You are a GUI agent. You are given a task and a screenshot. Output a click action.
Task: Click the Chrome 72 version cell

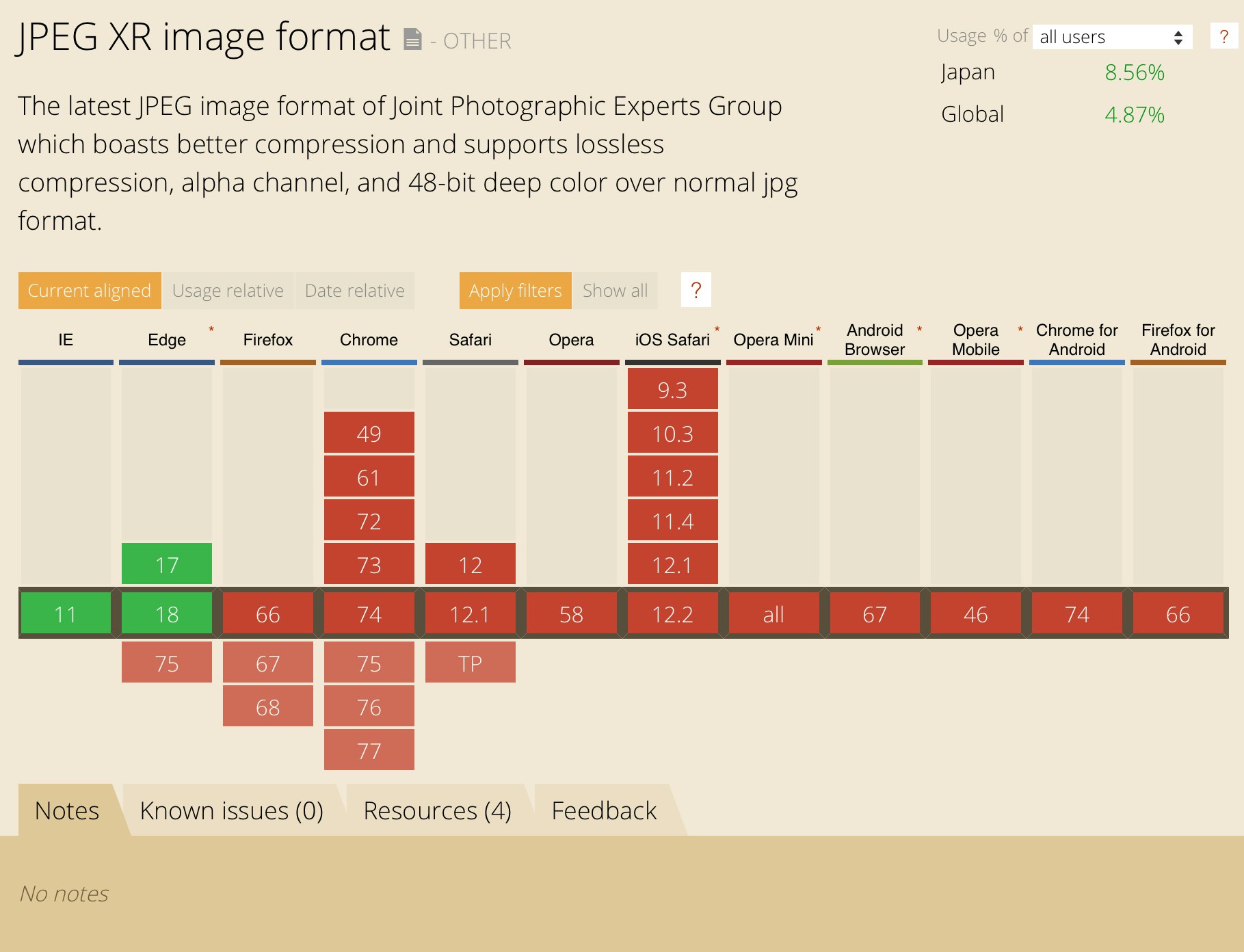[x=369, y=520]
